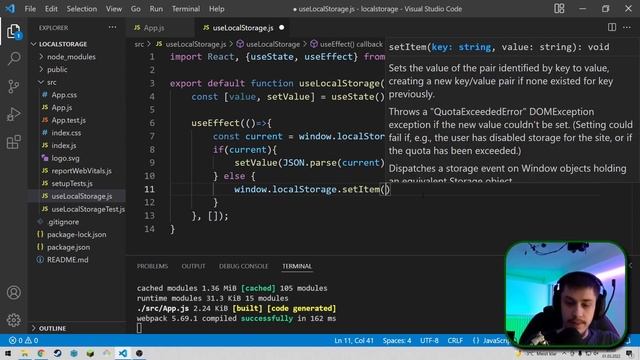
Task: Open the Search view in activity bar
Action: point(13,58)
